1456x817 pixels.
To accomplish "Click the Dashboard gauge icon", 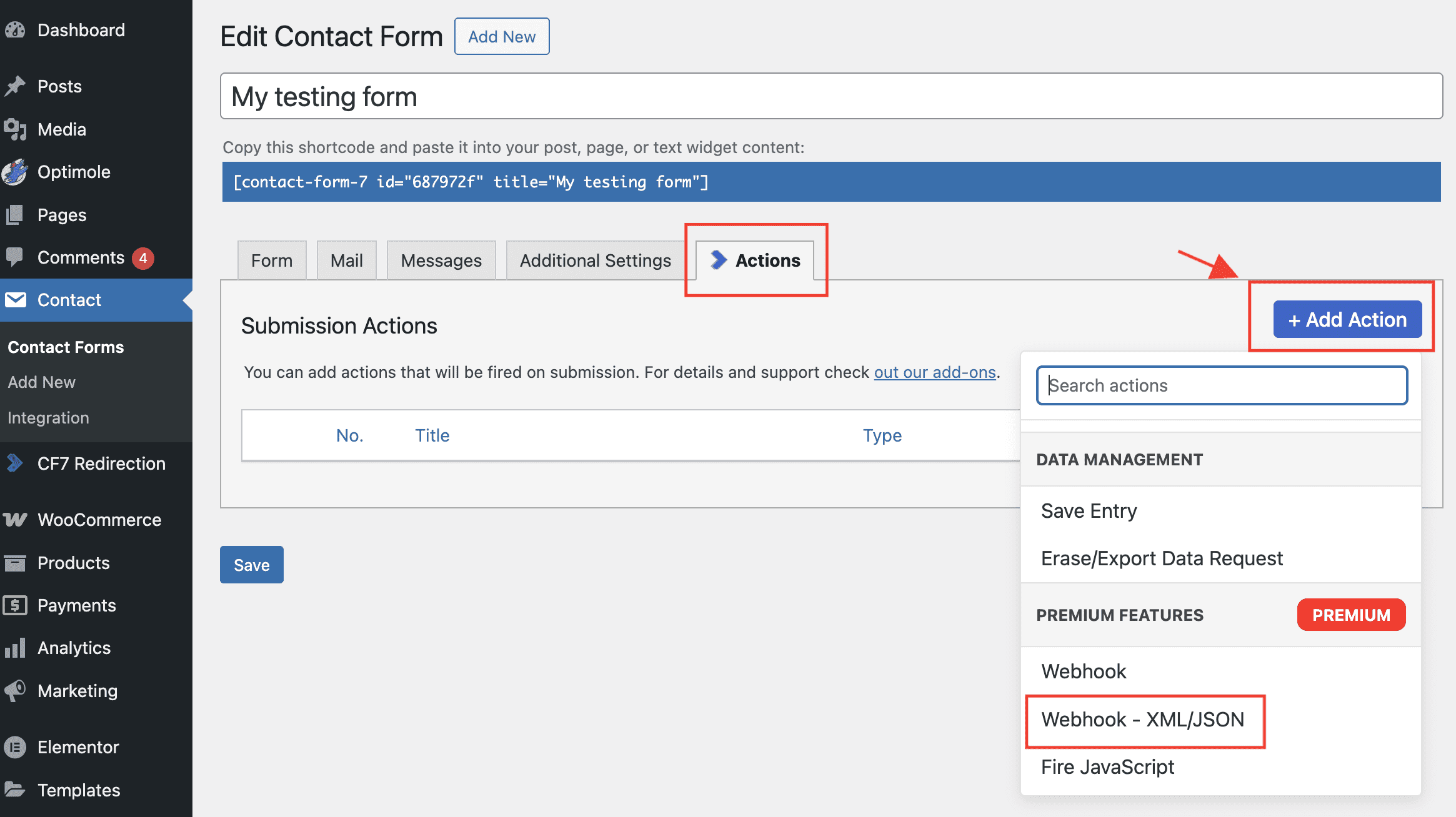I will tap(15, 30).
